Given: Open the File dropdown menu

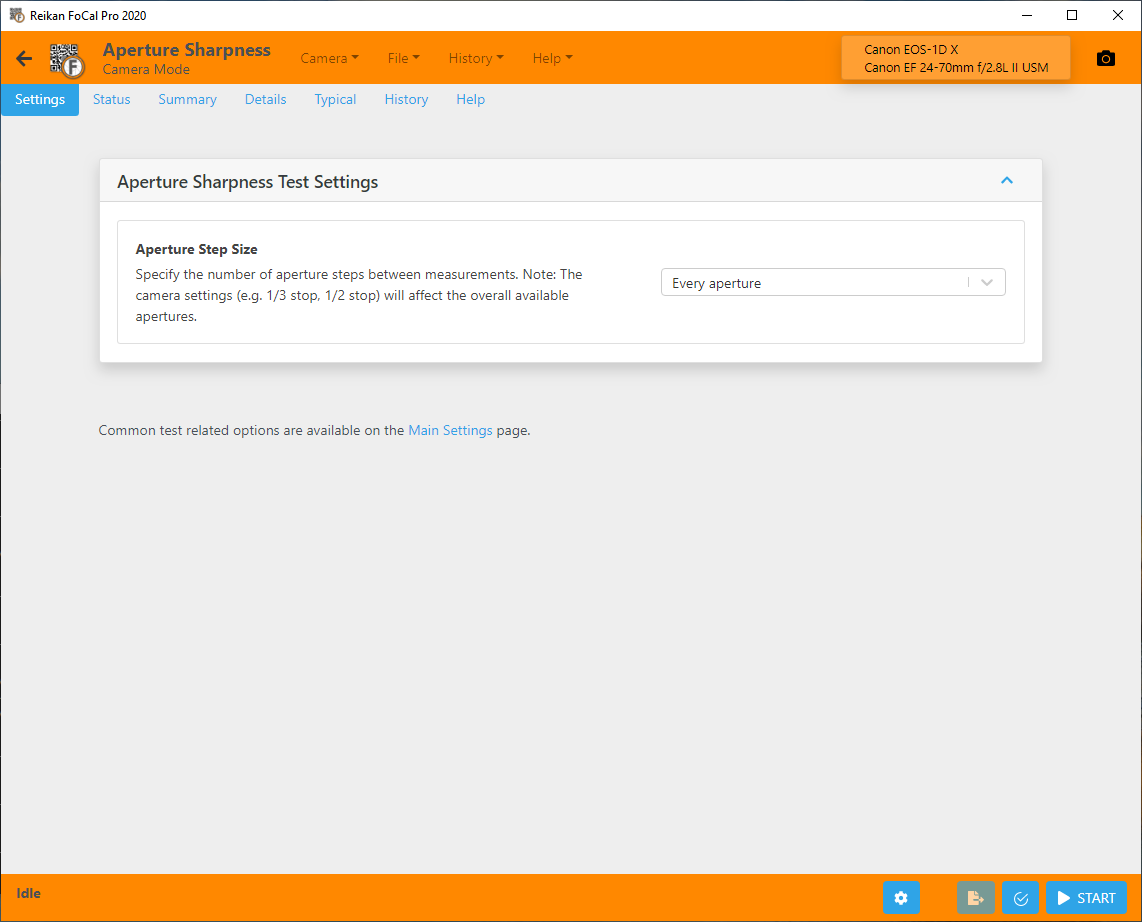Looking at the screenshot, I should point(403,59).
